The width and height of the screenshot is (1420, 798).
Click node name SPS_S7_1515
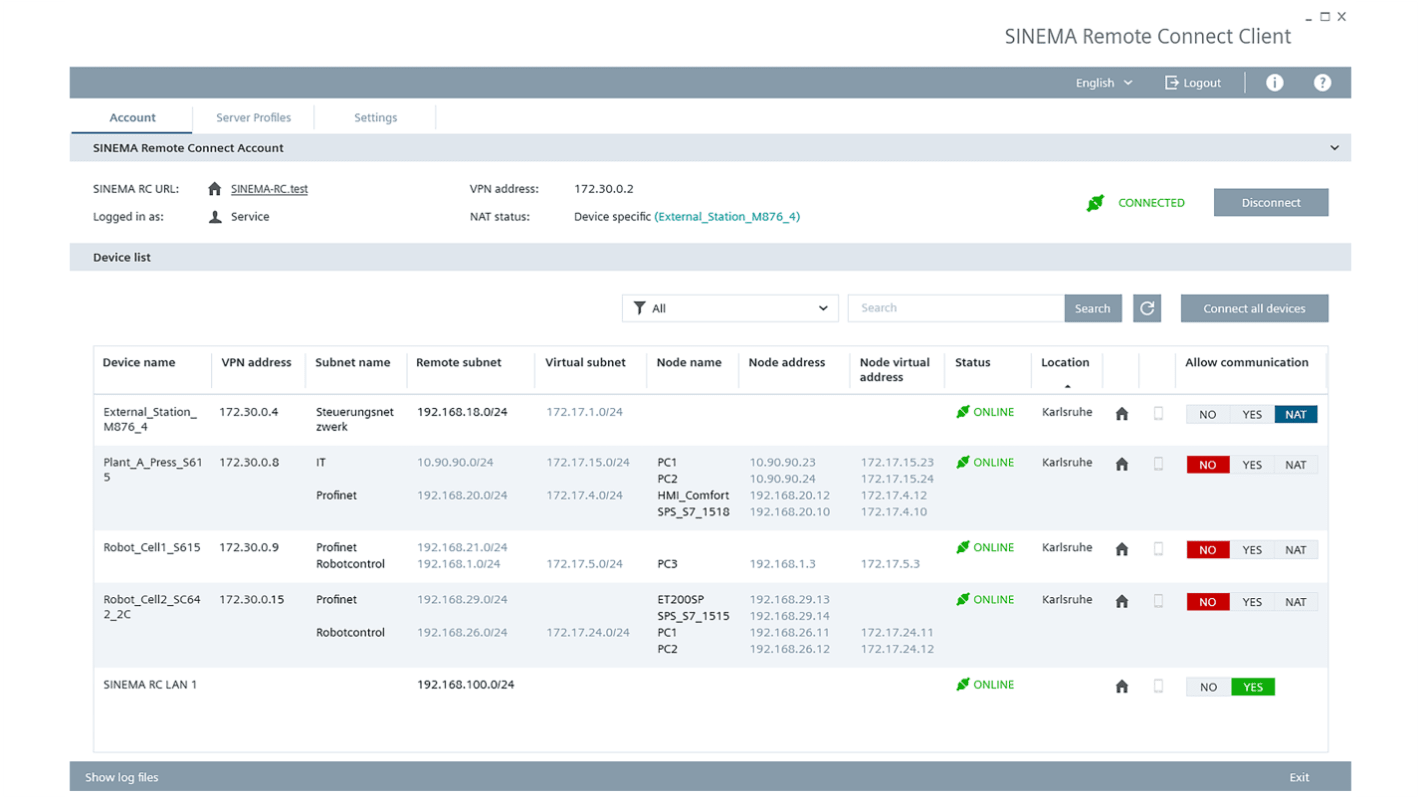pos(693,617)
